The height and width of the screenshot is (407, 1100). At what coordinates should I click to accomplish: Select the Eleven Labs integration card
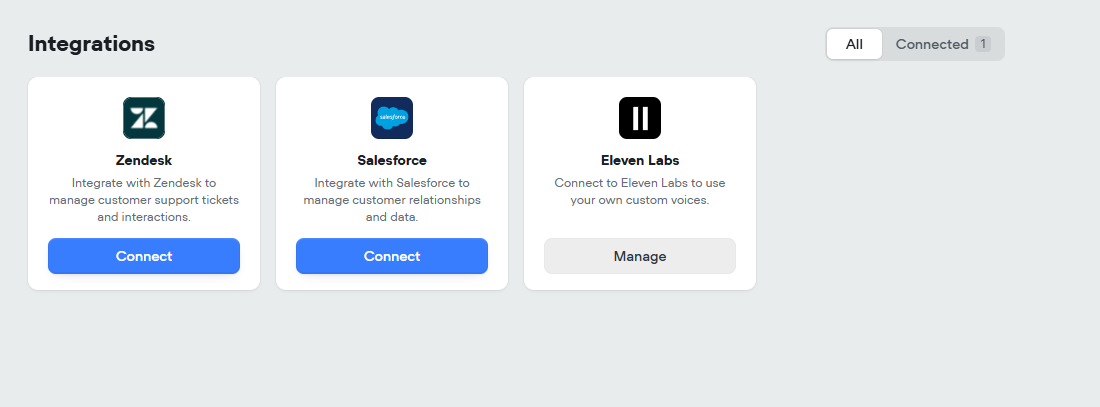pos(640,183)
